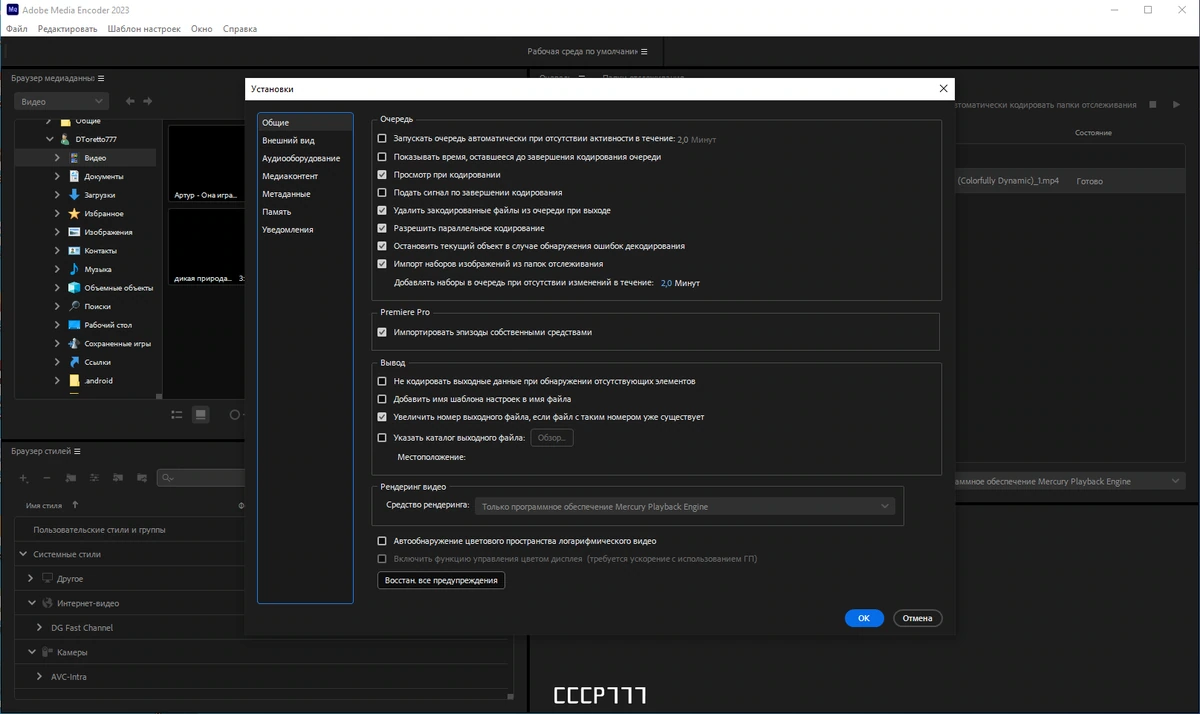Screen dimensions: 1200x714
Task: Enable Запускать очередь автоматически checkbox
Action: point(382,139)
